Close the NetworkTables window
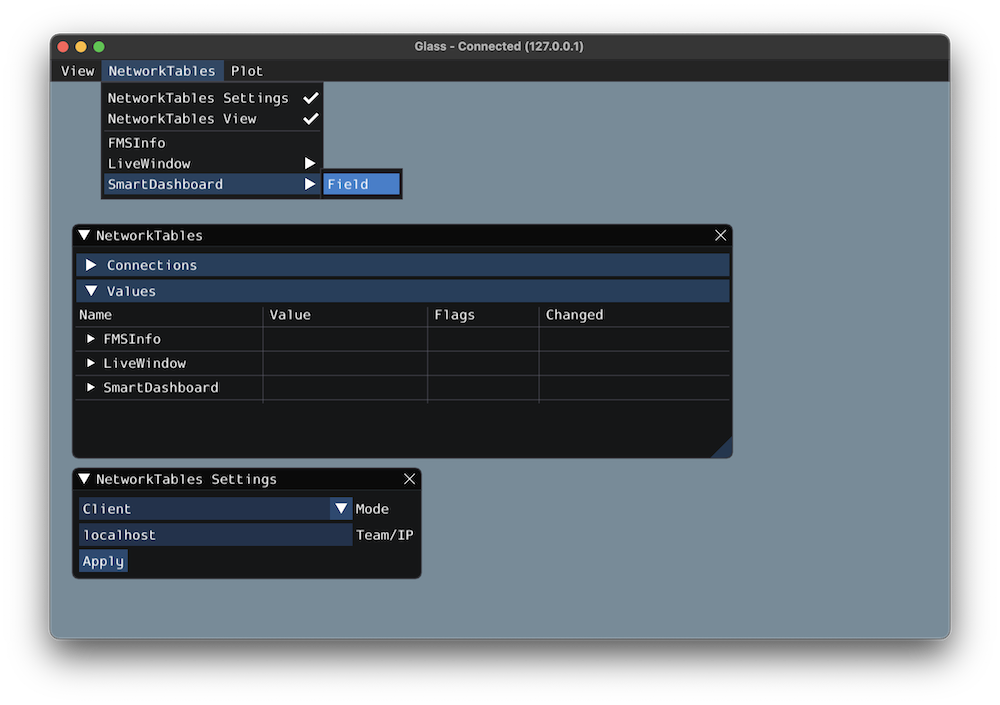 pyautogui.click(x=721, y=236)
